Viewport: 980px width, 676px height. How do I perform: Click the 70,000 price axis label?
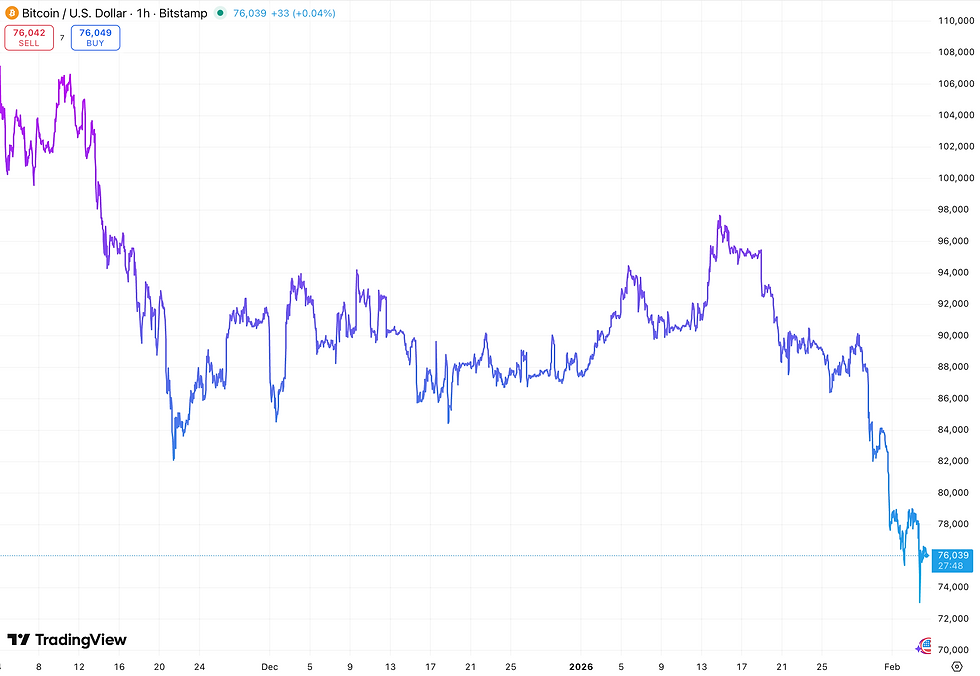click(954, 650)
